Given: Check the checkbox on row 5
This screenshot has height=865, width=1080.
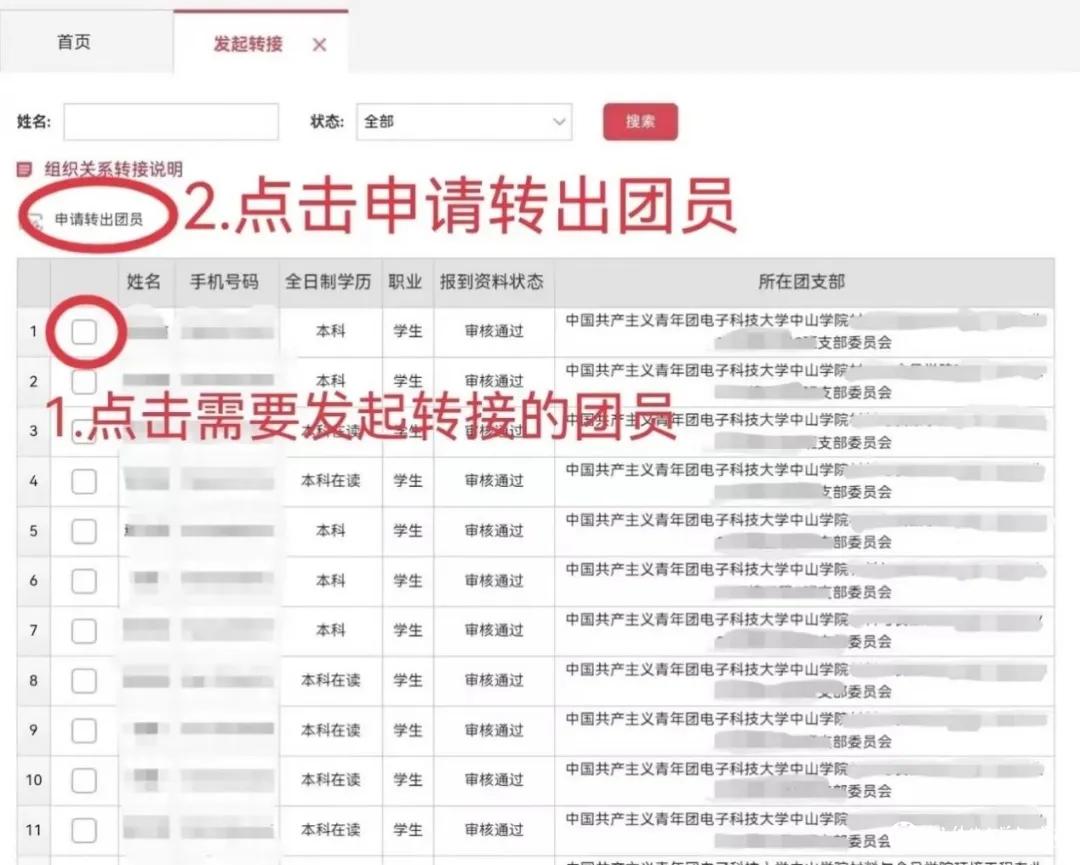Looking at the screenshot, I should pos(85,530).
